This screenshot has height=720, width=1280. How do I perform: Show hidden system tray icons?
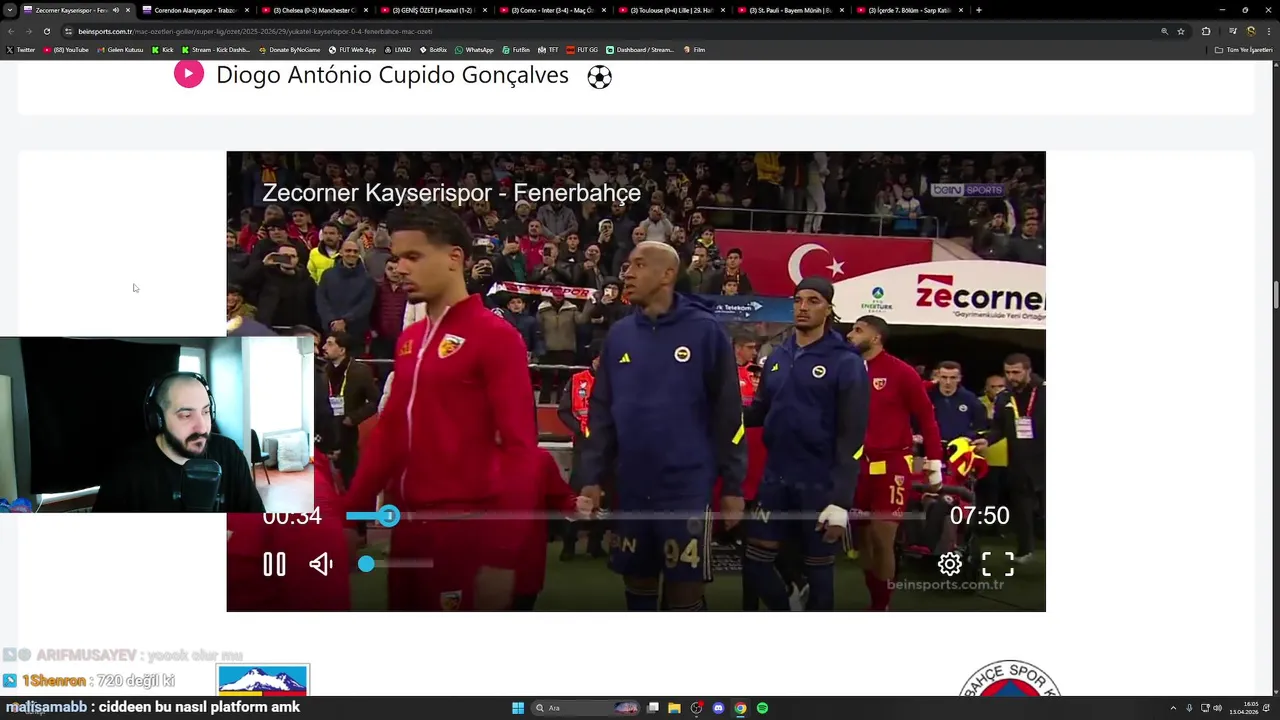[x=1174, y=708]
